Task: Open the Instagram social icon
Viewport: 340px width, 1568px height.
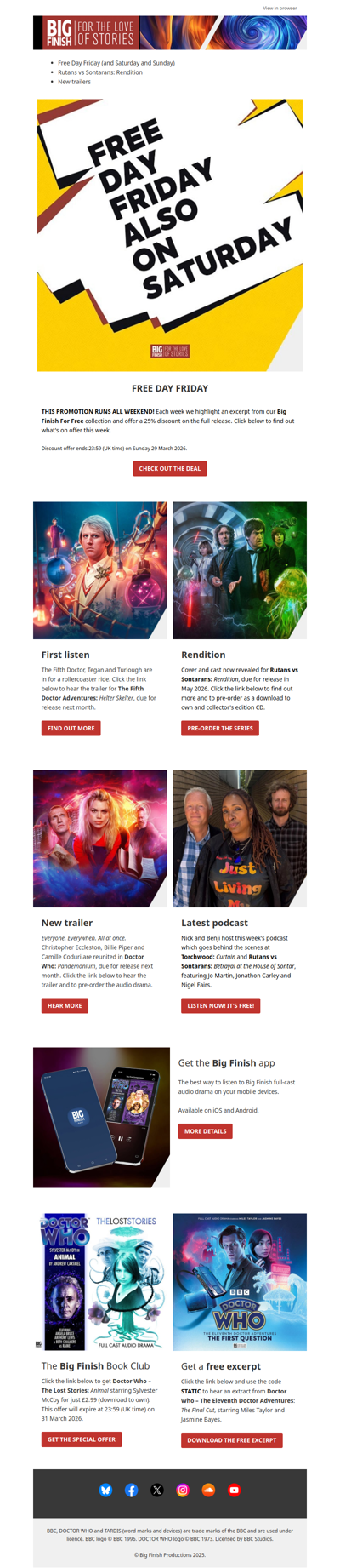Action: point(183,1490)
